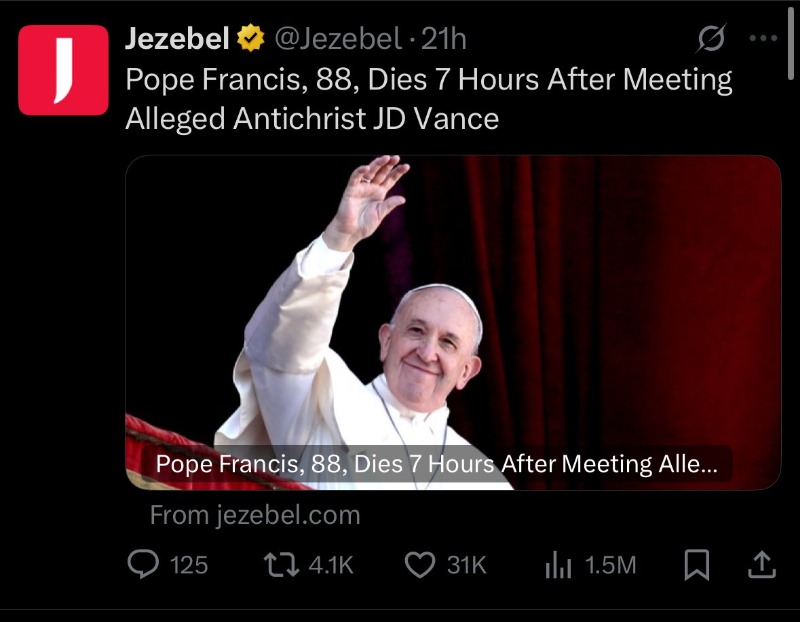This screenshot has height=622, width=800.
Task: Click the 4.1K repost count
Action: pyautogui.click(x=331, y=566)
